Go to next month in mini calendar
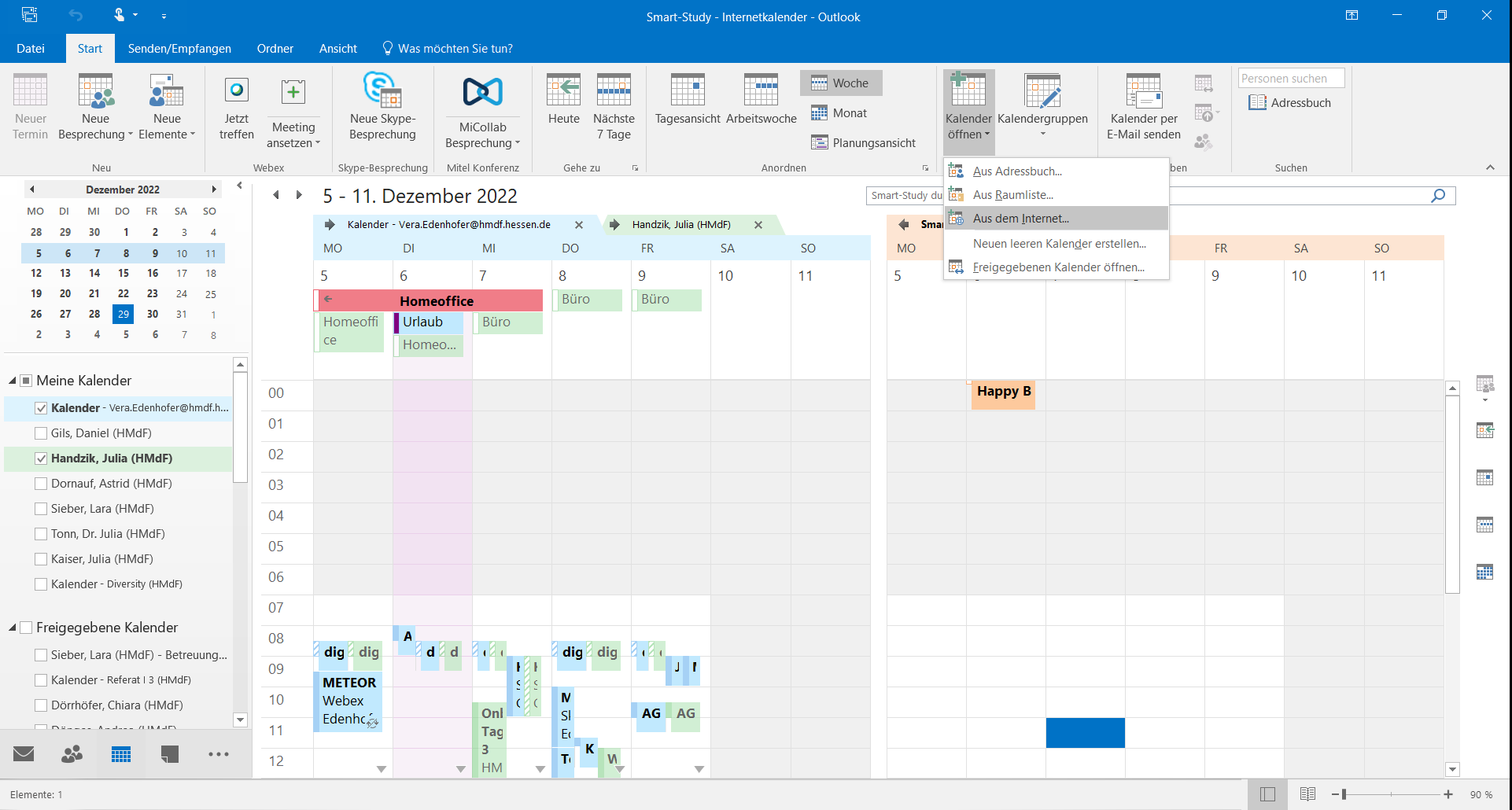Screen dimensions: 1512x810 [213, 190]
